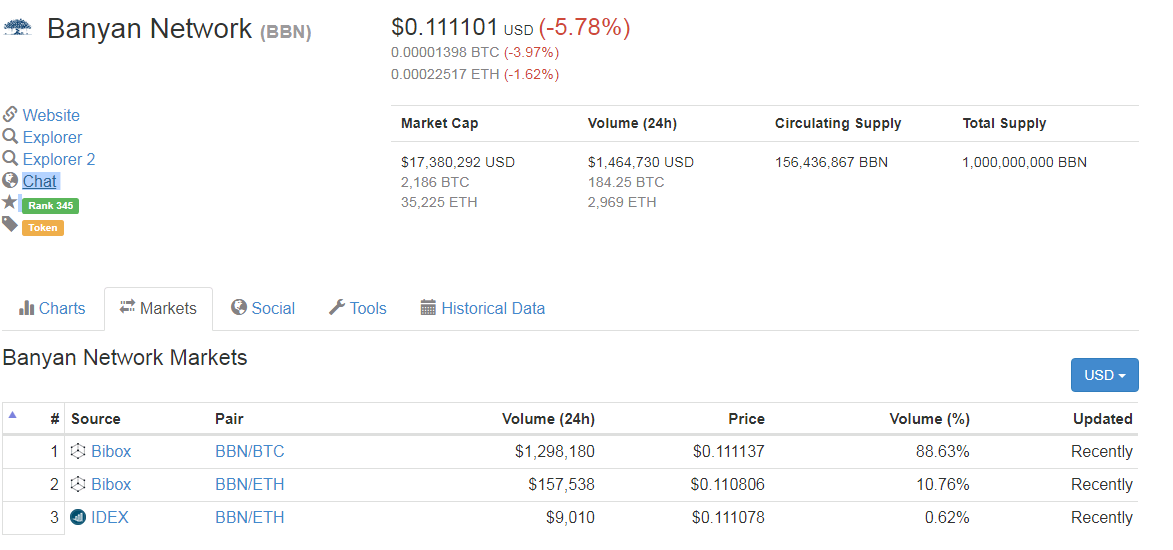Select the Tools tab
The image size is (1173, 550).
pyautogui.click(x=357, y=308)
